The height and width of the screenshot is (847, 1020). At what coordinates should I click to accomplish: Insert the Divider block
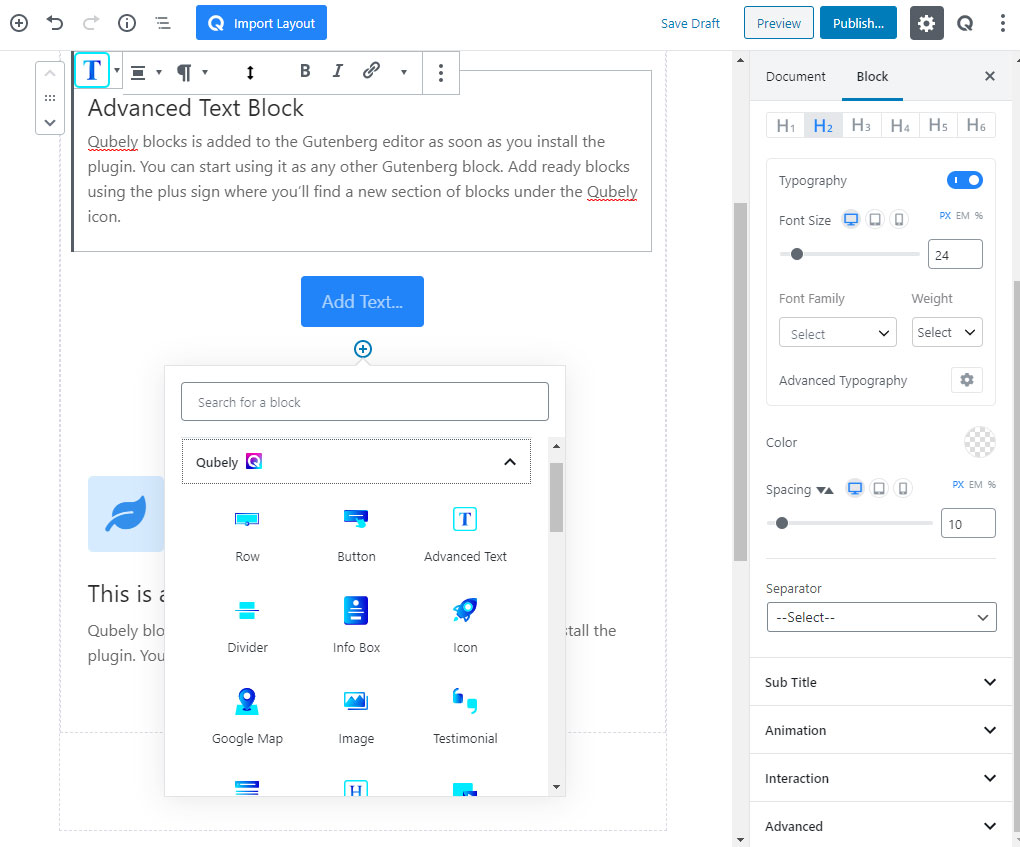[x=247, y=626]
